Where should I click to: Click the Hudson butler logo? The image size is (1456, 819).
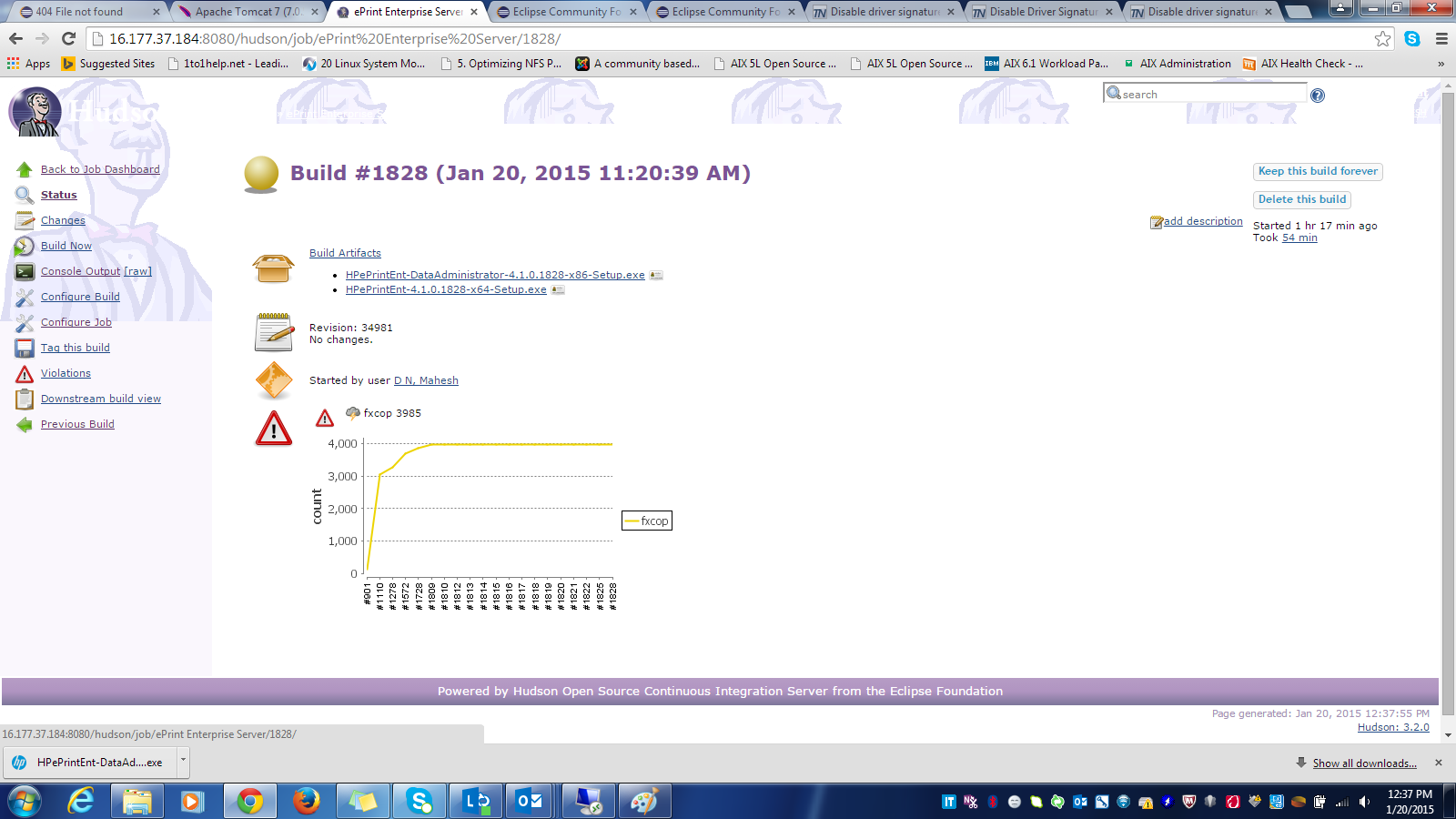point(35,112)
